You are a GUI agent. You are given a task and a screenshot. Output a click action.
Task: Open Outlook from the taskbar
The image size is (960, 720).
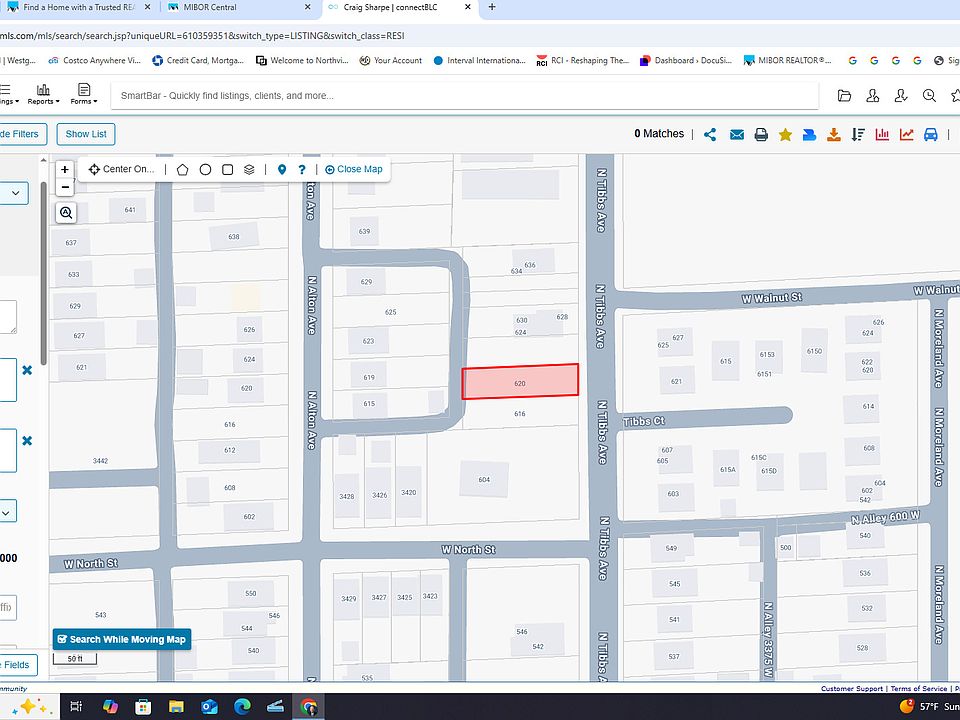[209, 707]
